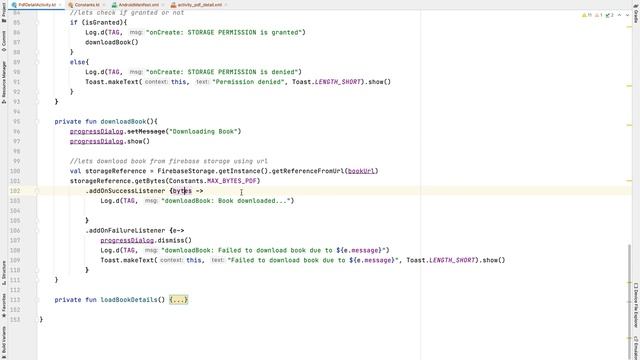The image size is (640, 360).
Task: Close the activity_pdf_detail.xml tab
Action: 226,5
